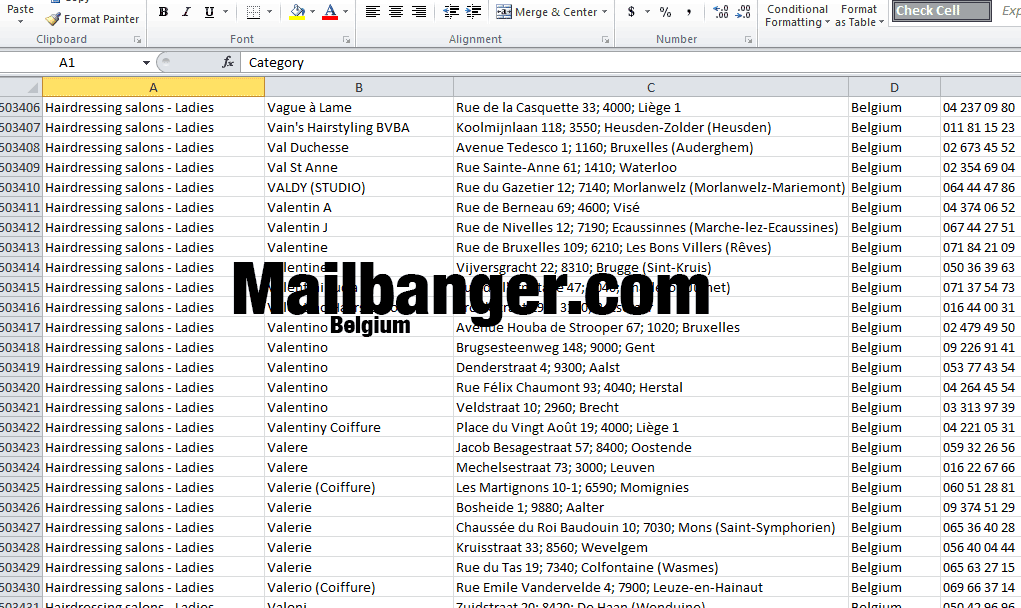The image size is (1021, 608).
Task: Select column D header
Action: pyautogui.click(x=894, y=87)
